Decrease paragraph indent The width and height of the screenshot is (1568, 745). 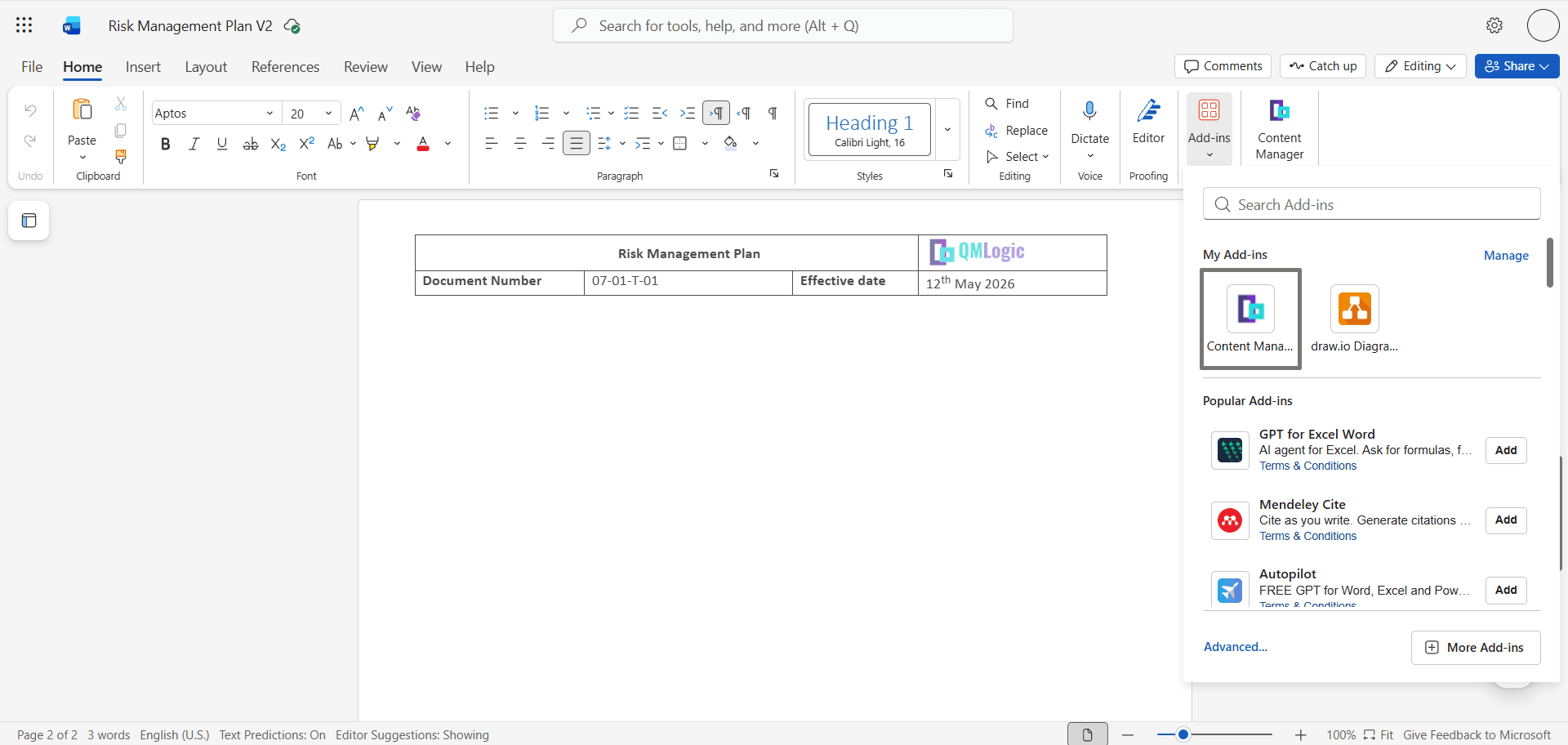pos(660,114)
